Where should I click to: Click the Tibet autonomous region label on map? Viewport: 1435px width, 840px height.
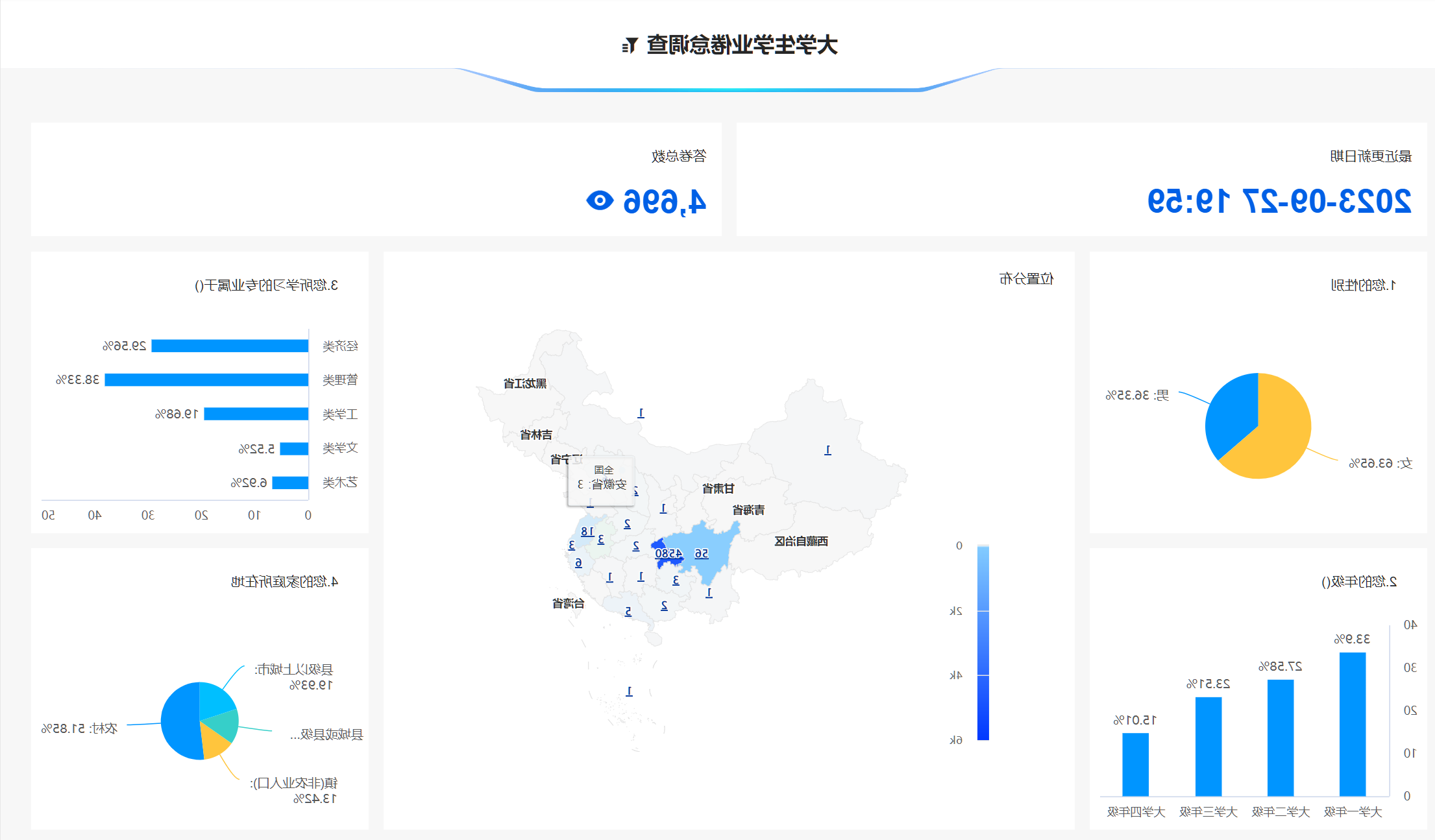coord(801,541)
